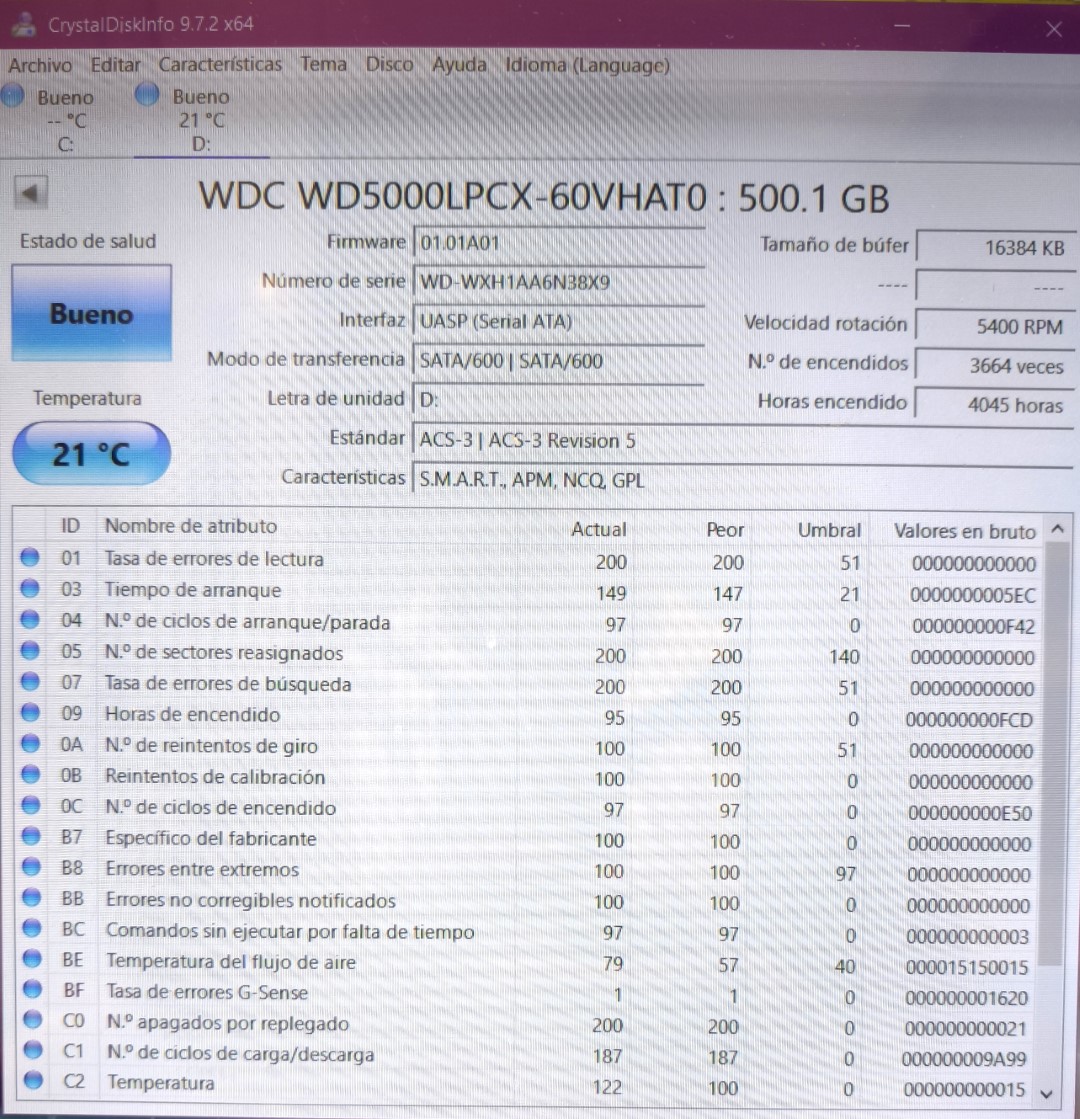Viewport: 1080px width, 1119px height.
Task: Open the Tema menu
Action: point(323,64)
